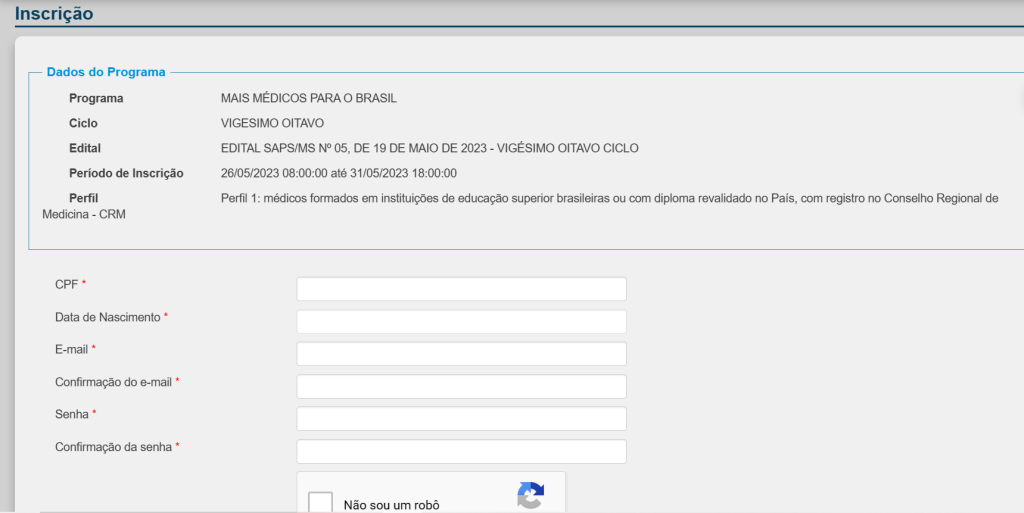Click the Confirmação da senha label

113,447
